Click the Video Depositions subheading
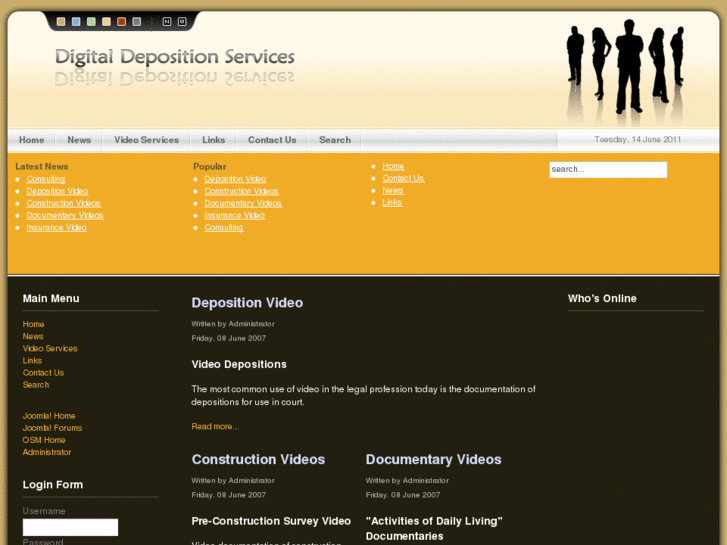727x545 pixels. (x=239, y=364)
